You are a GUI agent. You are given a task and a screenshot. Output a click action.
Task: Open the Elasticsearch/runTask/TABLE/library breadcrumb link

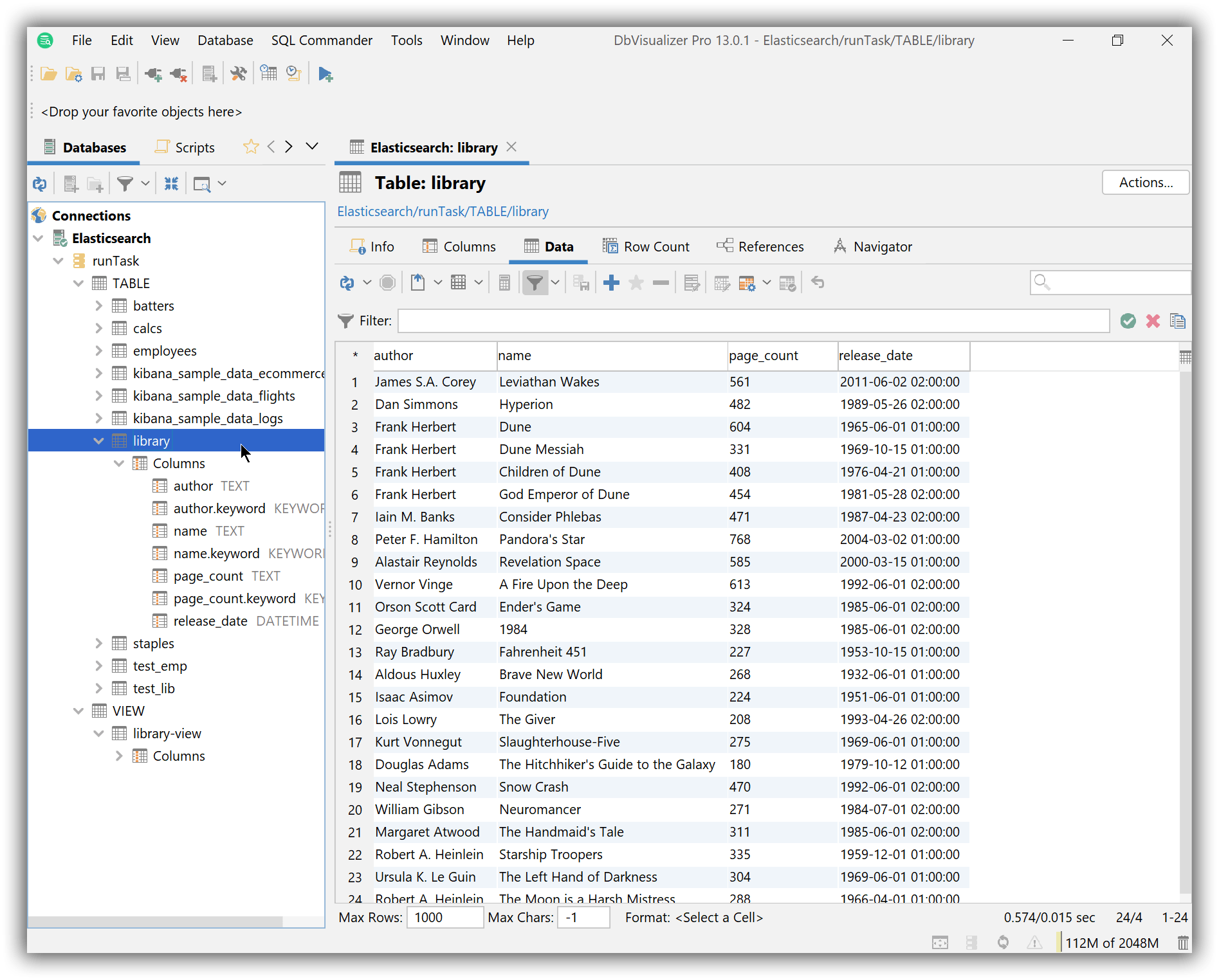[443, 211]
